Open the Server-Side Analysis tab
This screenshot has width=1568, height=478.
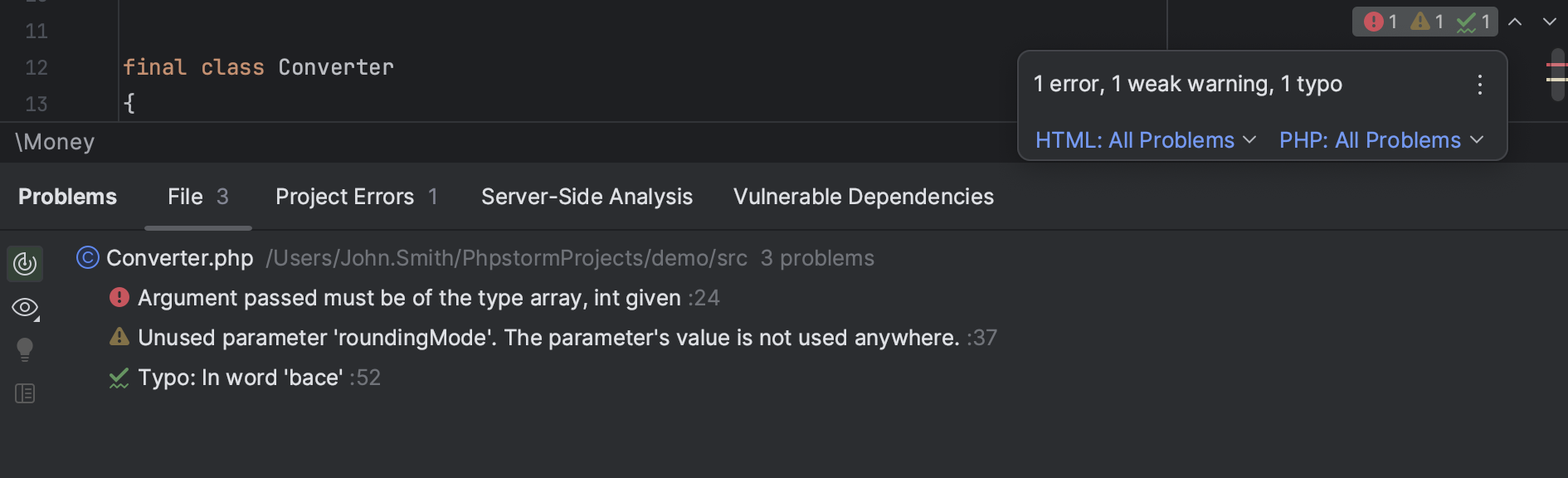[x=587, y=197]
